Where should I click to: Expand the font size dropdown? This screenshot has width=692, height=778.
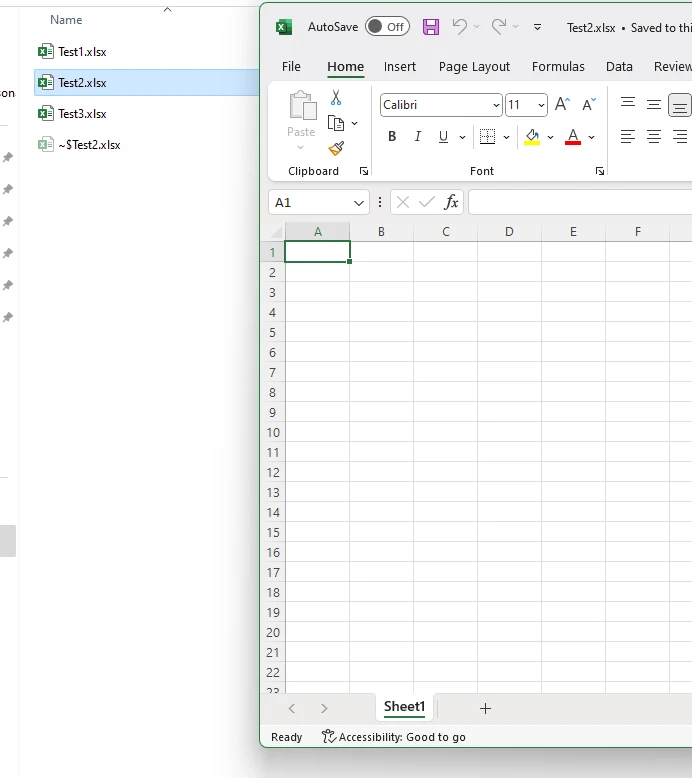click(541, 105)
